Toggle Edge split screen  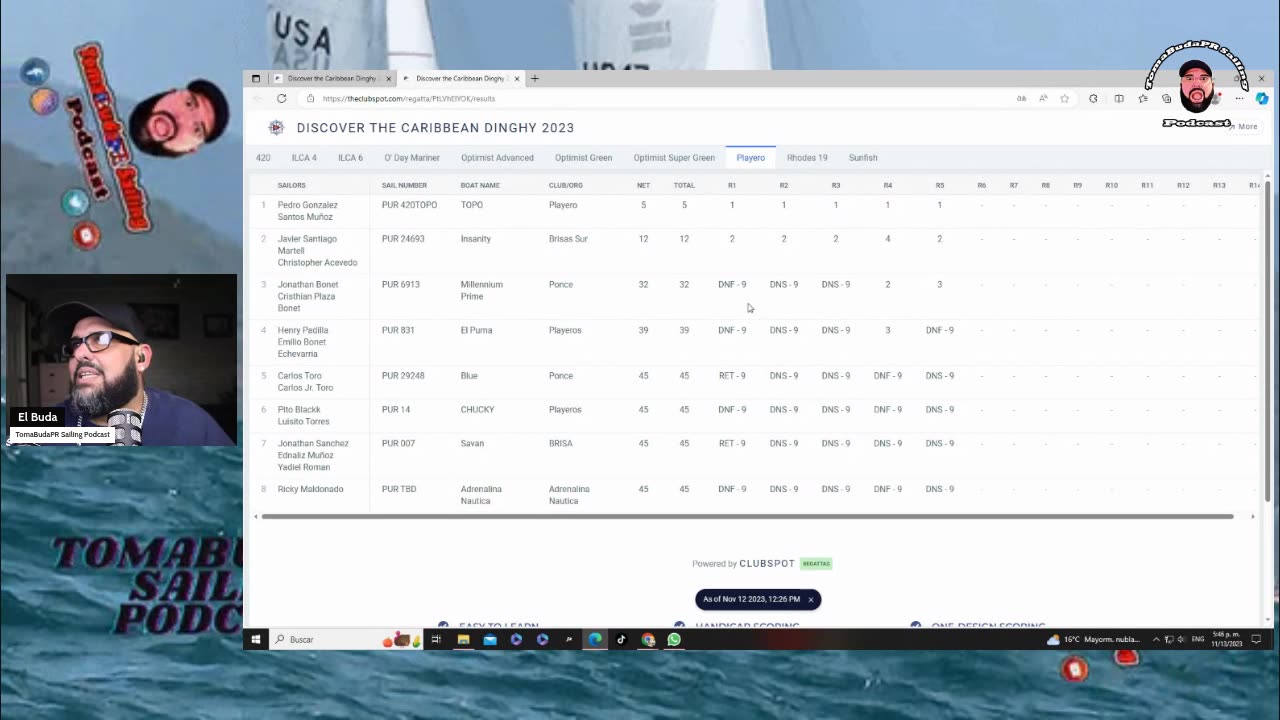click(x=1119, y=98)
